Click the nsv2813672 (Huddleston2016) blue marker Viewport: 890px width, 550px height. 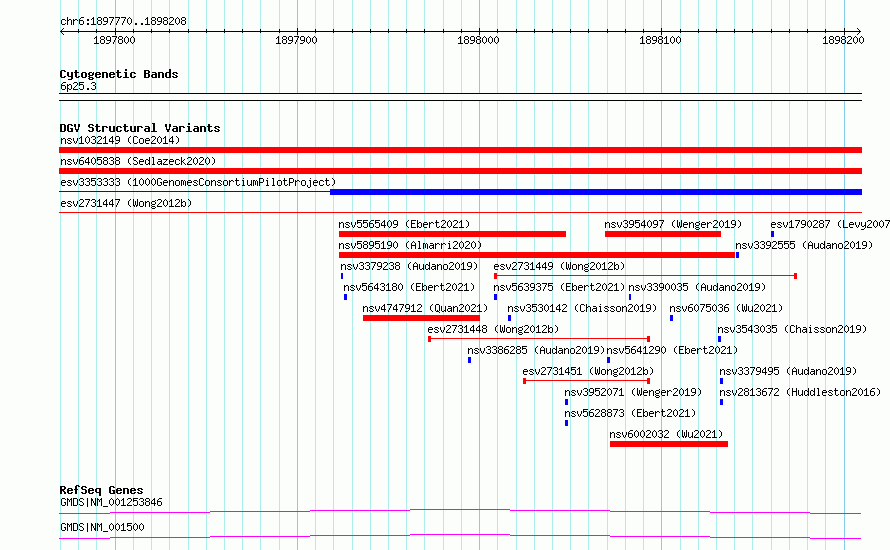[721, 402]
